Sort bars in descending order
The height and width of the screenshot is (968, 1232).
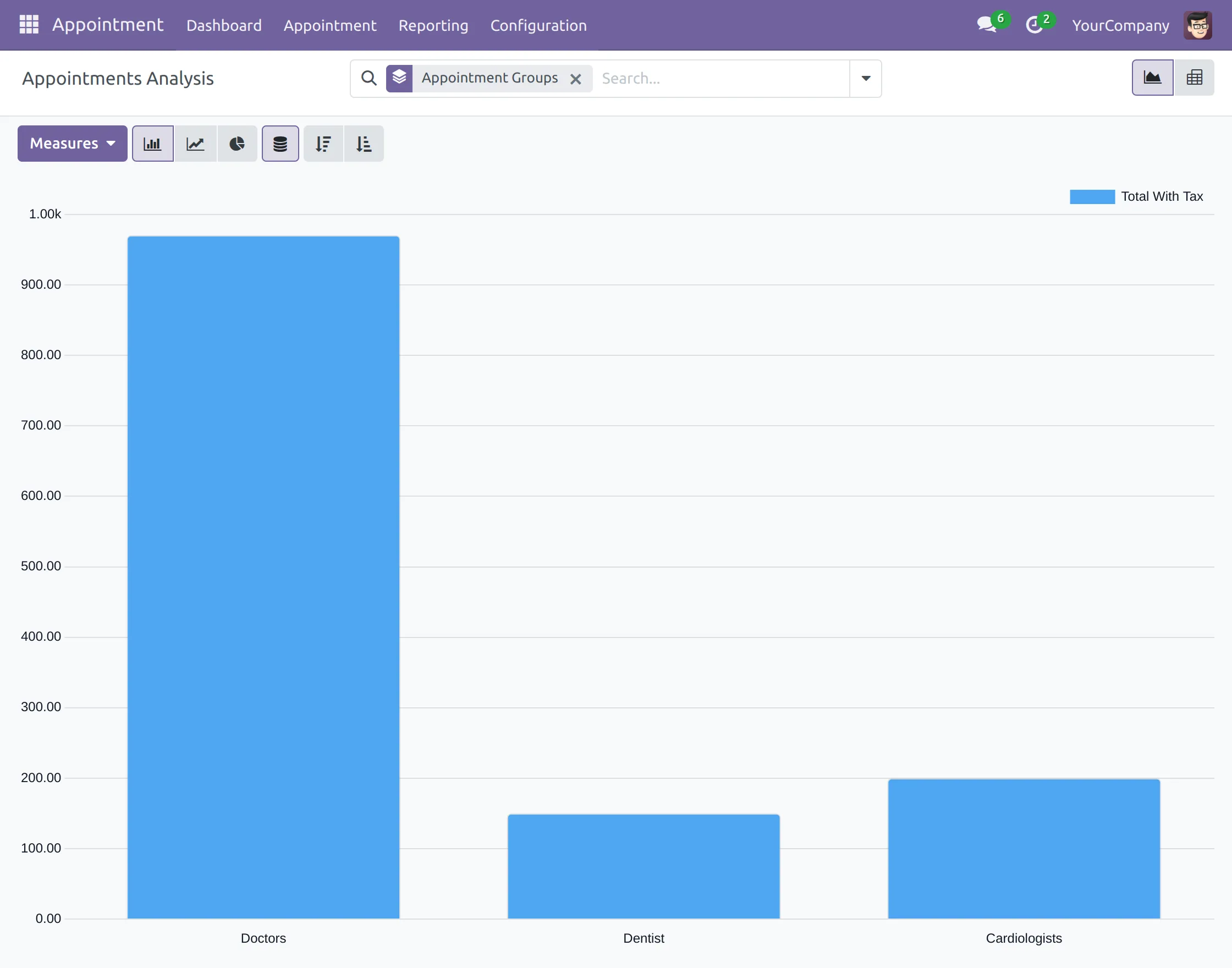coord(323,144)
